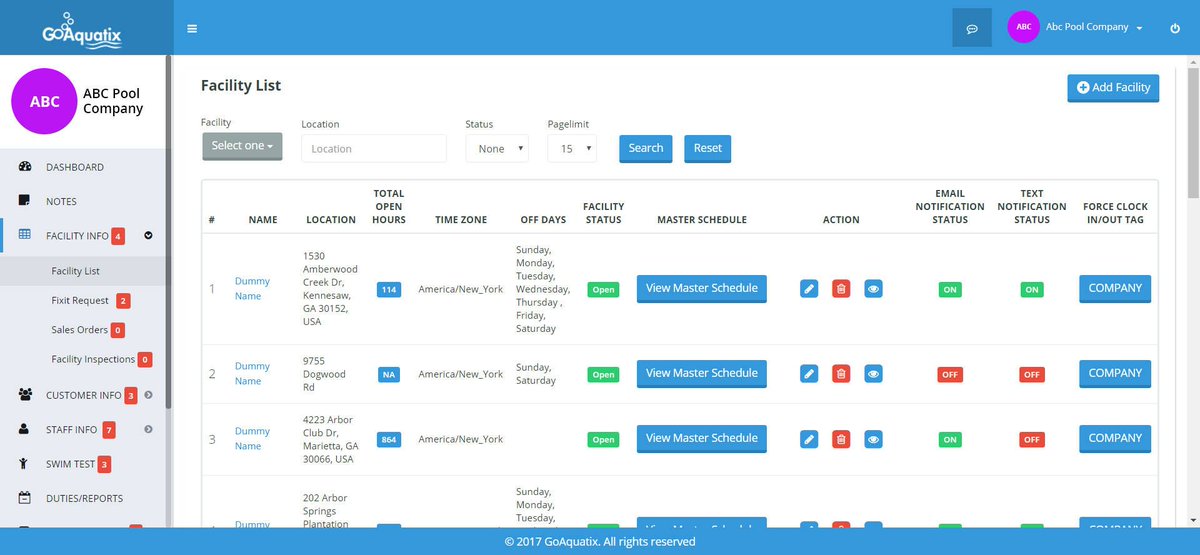Edit the 1530 Amberwood Creek facility
1200x555 pixels.
click(x=809, y=289)
